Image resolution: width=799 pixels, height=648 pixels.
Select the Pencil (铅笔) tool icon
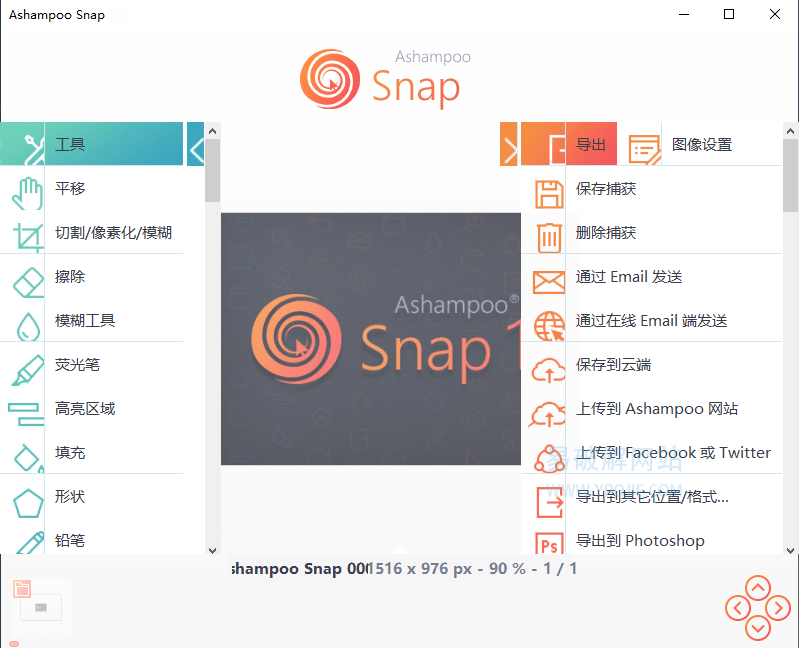(30, 543)
